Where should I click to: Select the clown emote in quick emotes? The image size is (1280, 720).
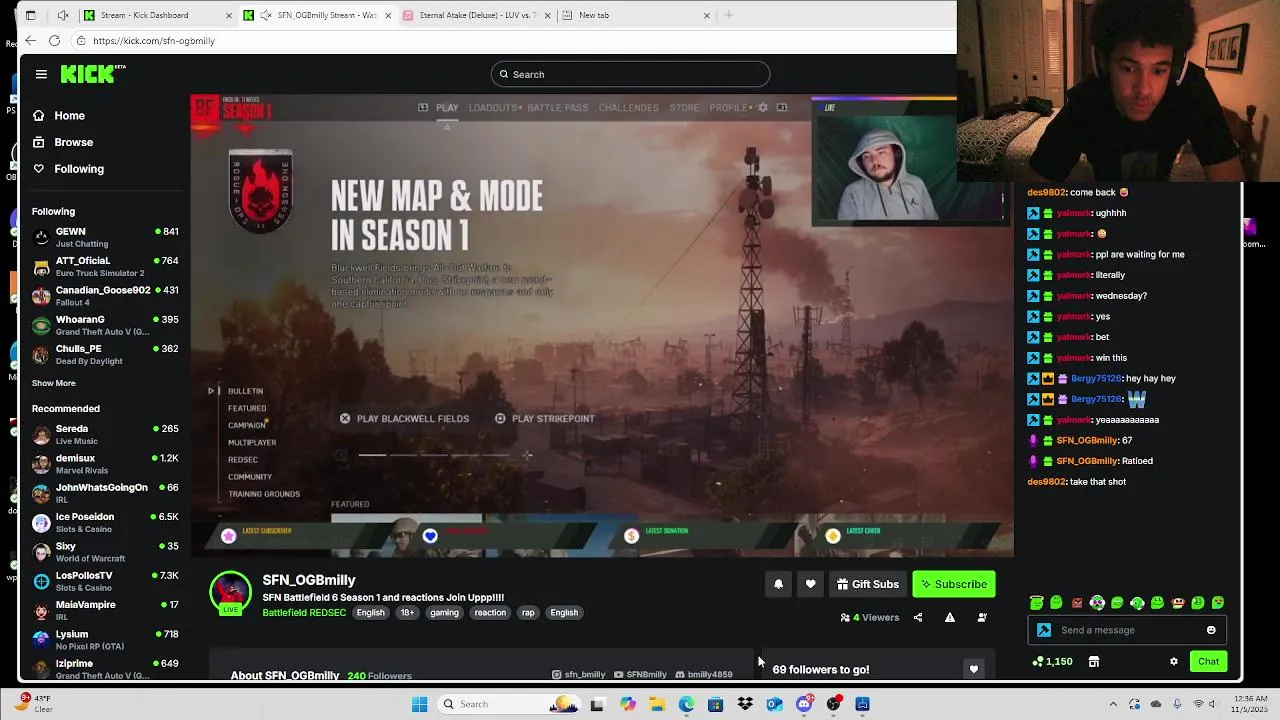(x=1097, y=602)
